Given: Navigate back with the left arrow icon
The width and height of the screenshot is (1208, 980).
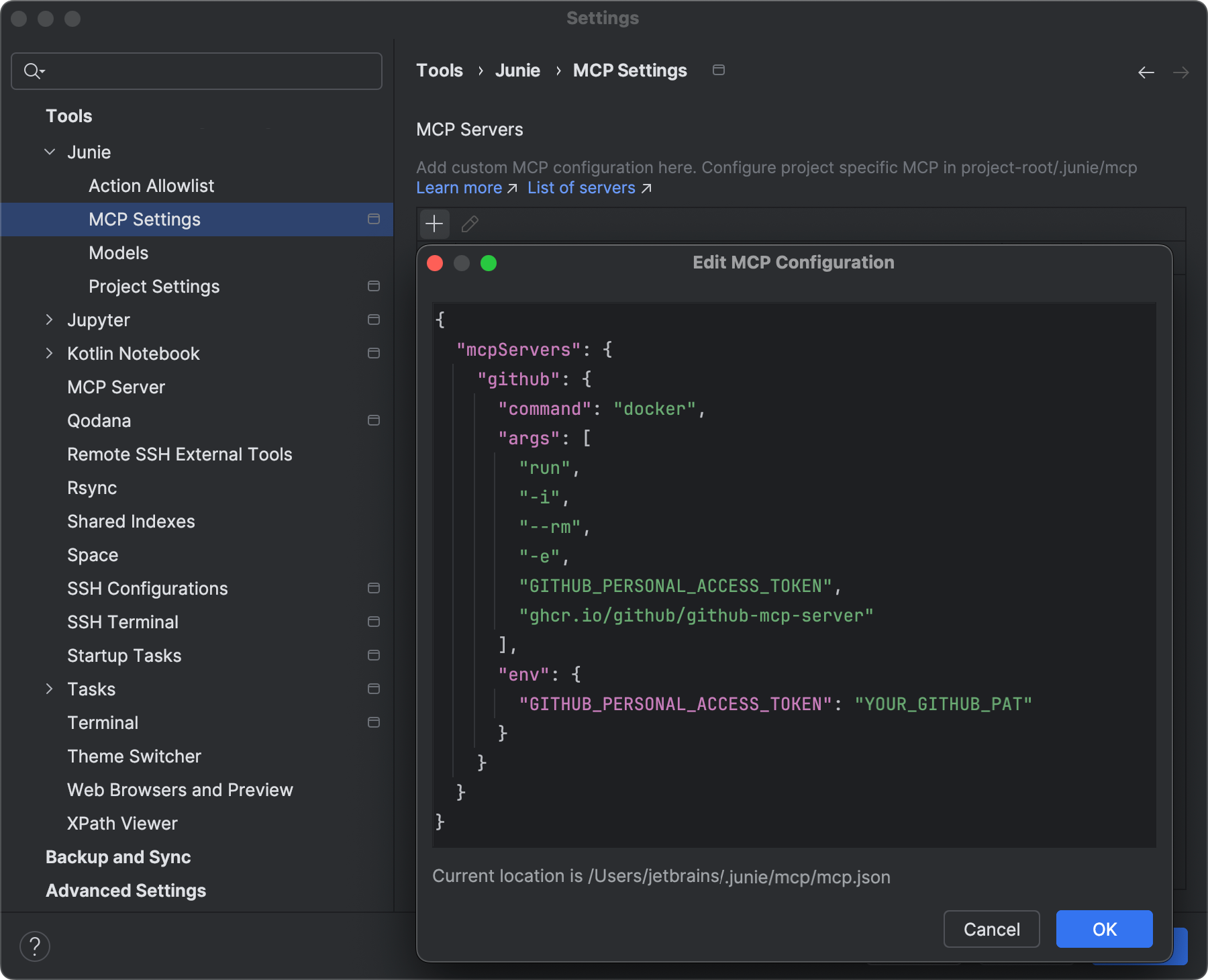Looking at the screenshot, I should click(1145, 72).
